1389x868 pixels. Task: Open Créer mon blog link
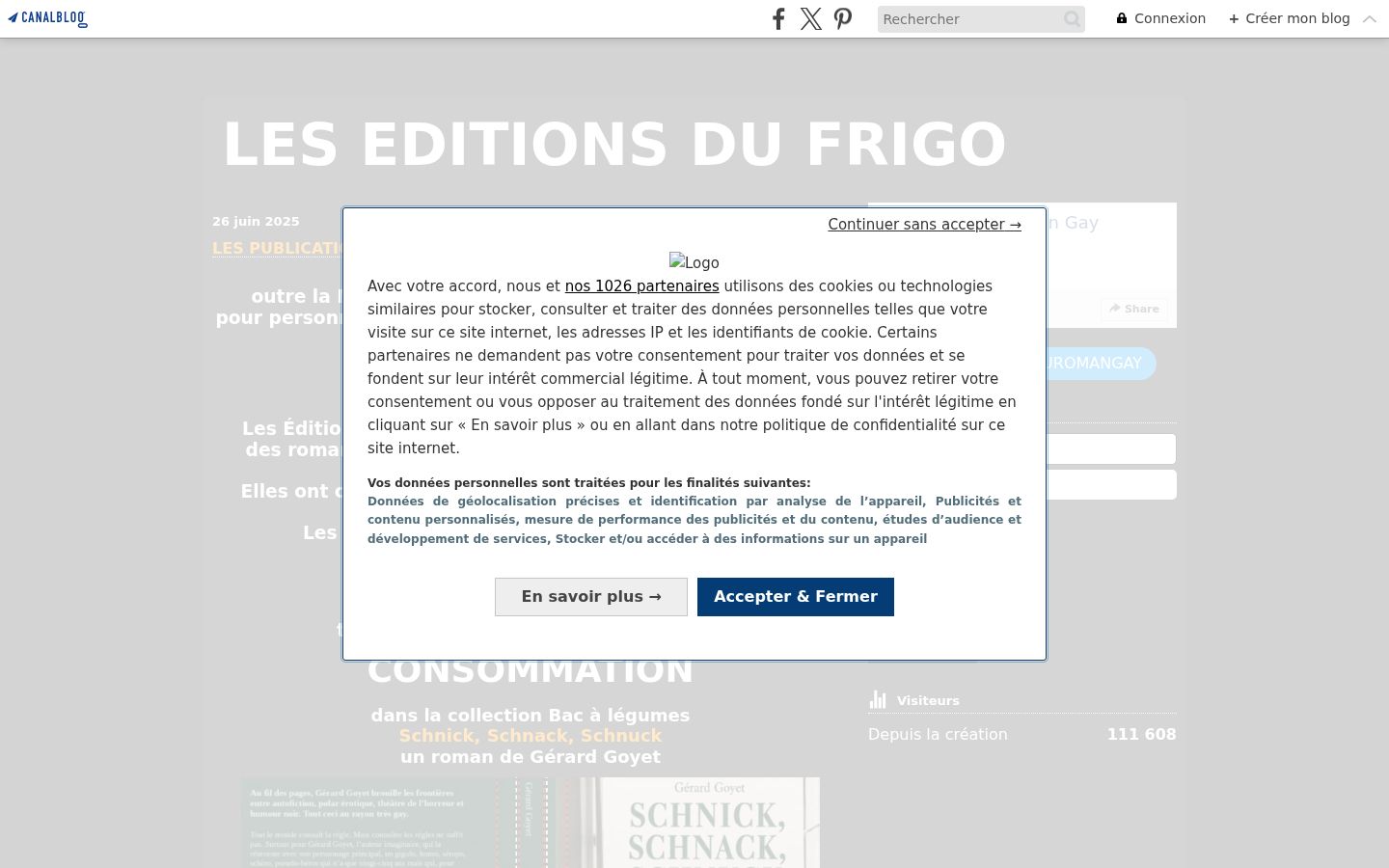click(x=1290, y=18)
